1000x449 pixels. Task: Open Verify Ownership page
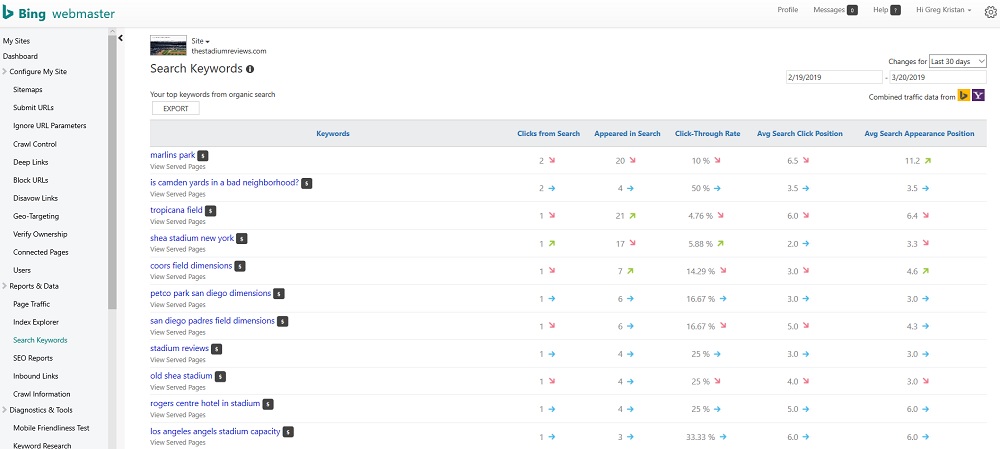click(40, 234)
